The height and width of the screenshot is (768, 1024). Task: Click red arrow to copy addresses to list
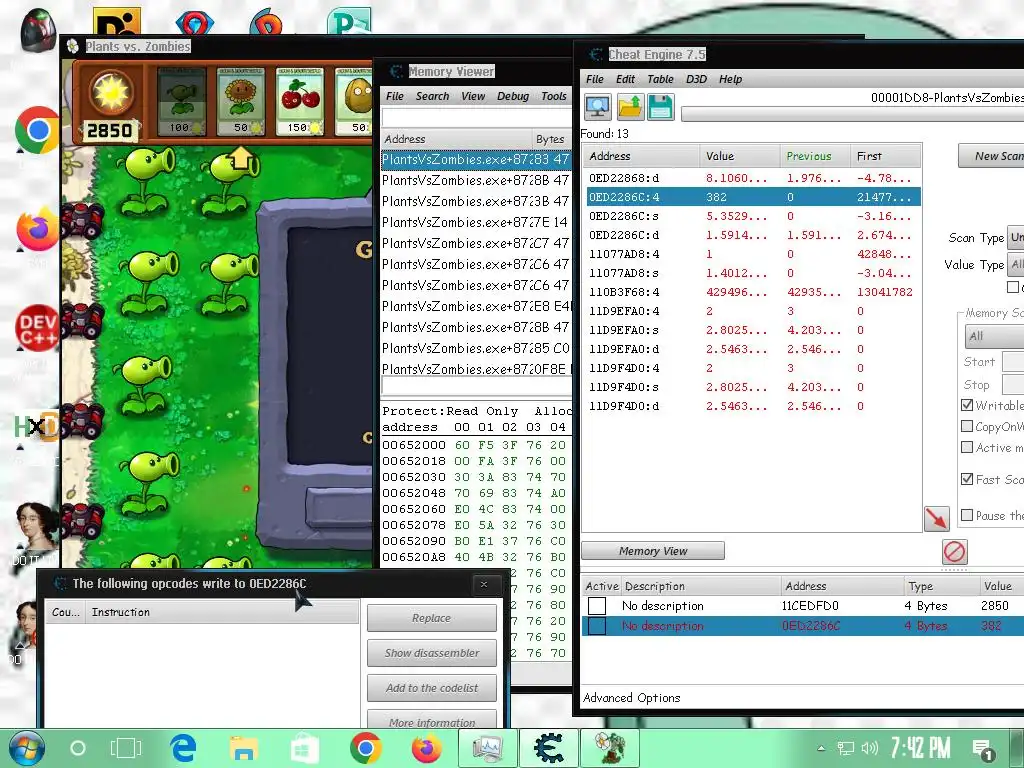tap(936, 519)
